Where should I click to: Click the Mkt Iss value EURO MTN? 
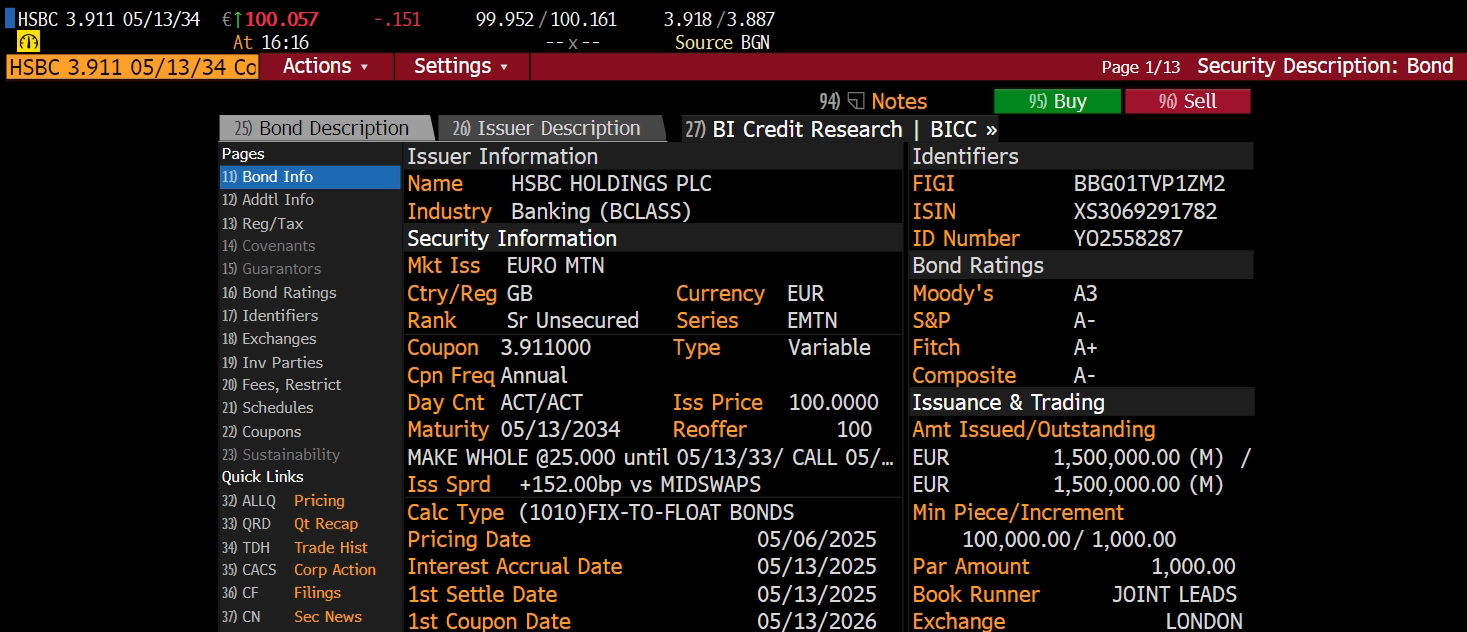click(x=556, y=266)
